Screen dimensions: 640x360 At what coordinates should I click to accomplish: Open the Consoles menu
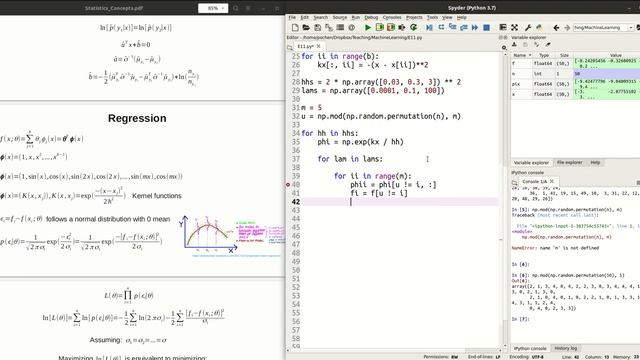click(392, 18)
